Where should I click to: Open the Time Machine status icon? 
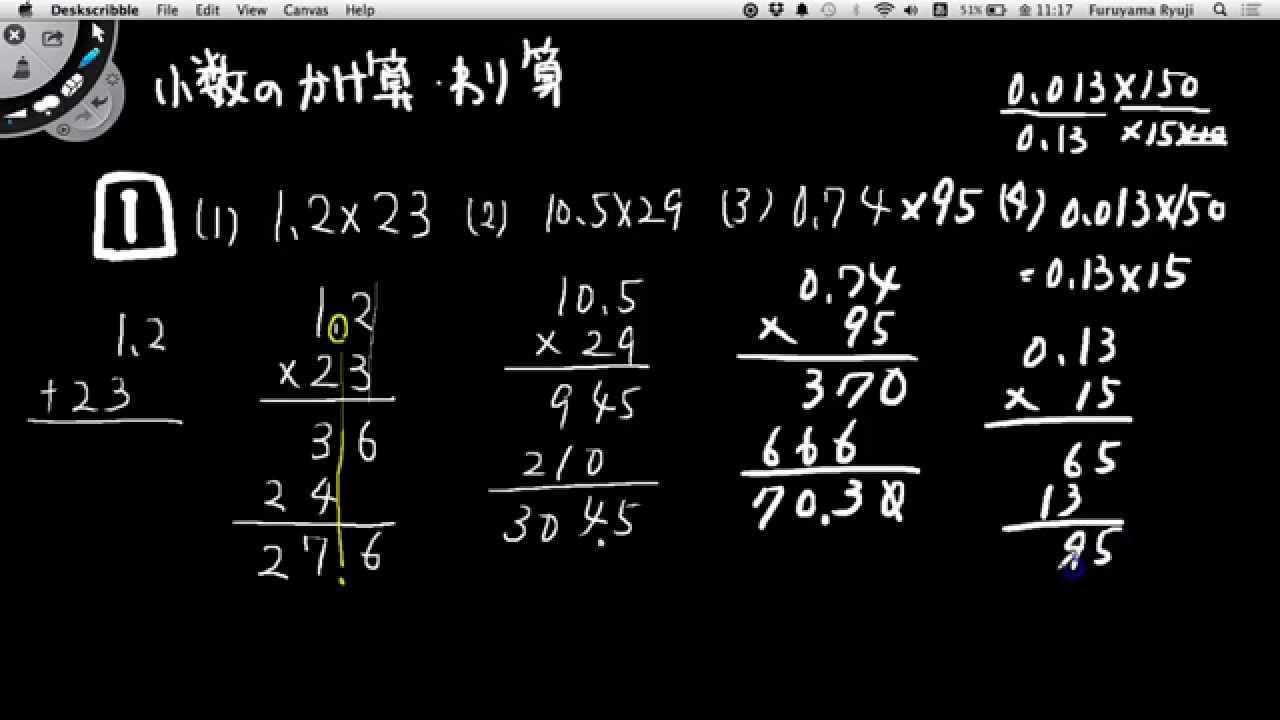(828, 10)
